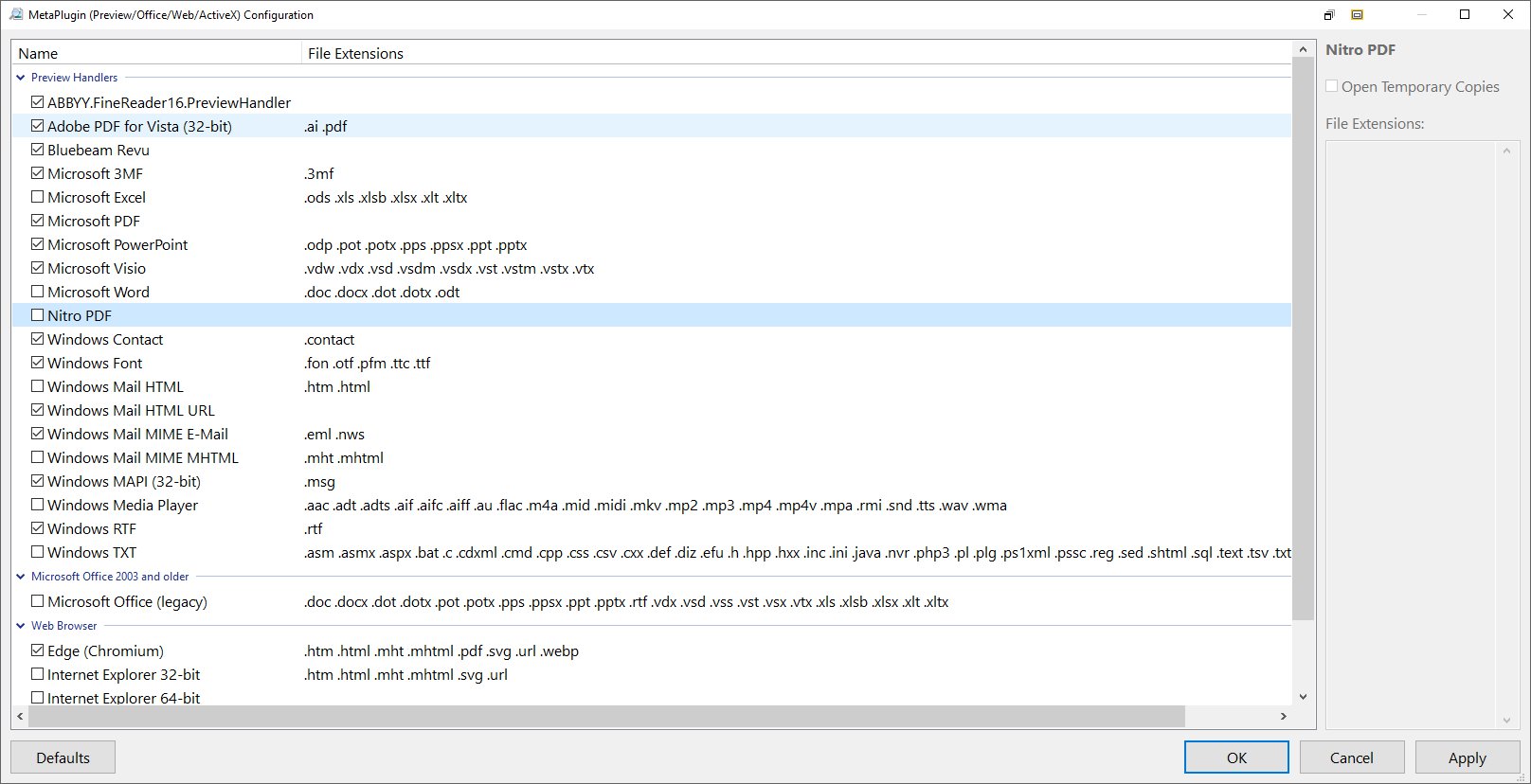Click the .ai .pdf extensions cell
Screen dimensions: 1531x784
(326, 126)
